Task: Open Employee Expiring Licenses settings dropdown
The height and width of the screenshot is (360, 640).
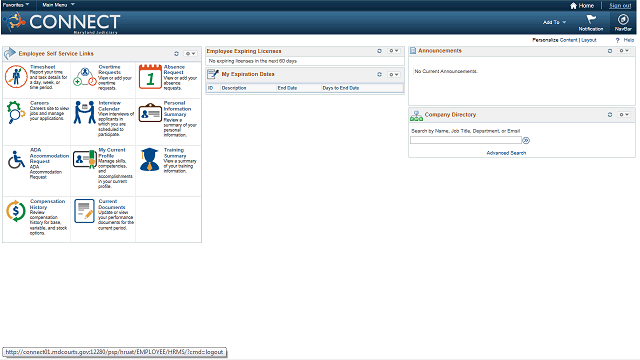Action: pyautogui.click(x=393, y=51)
